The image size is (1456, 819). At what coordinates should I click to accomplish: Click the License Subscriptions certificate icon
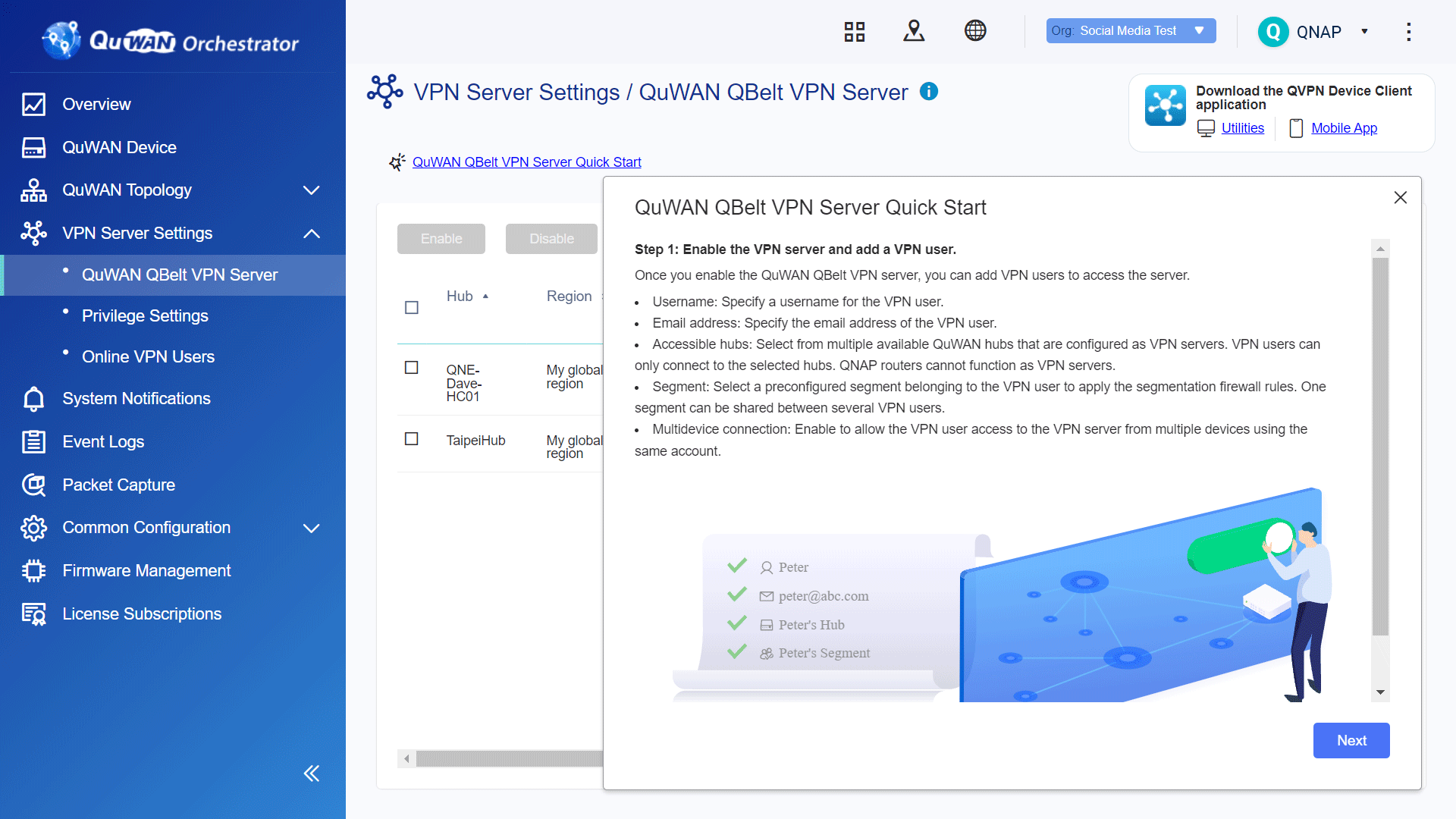coord(33,613)
